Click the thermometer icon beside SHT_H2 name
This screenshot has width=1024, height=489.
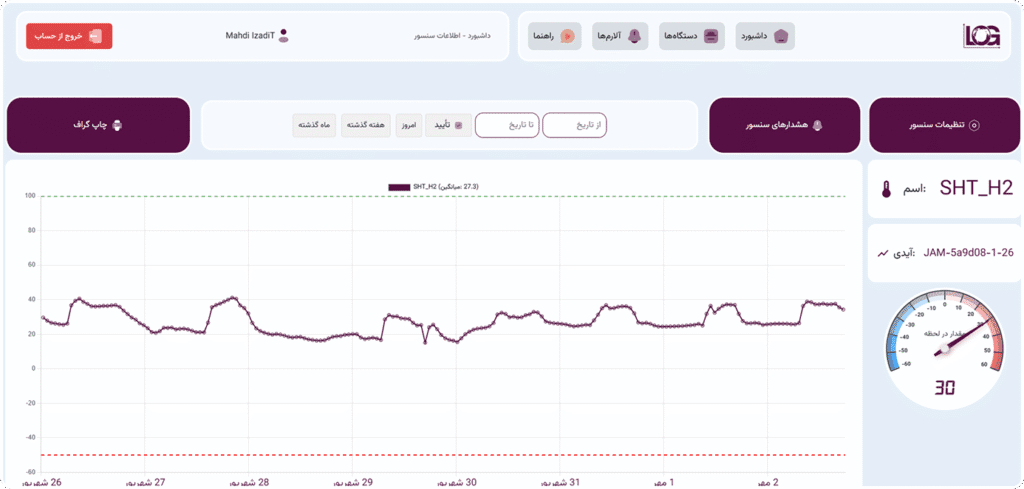886,189
